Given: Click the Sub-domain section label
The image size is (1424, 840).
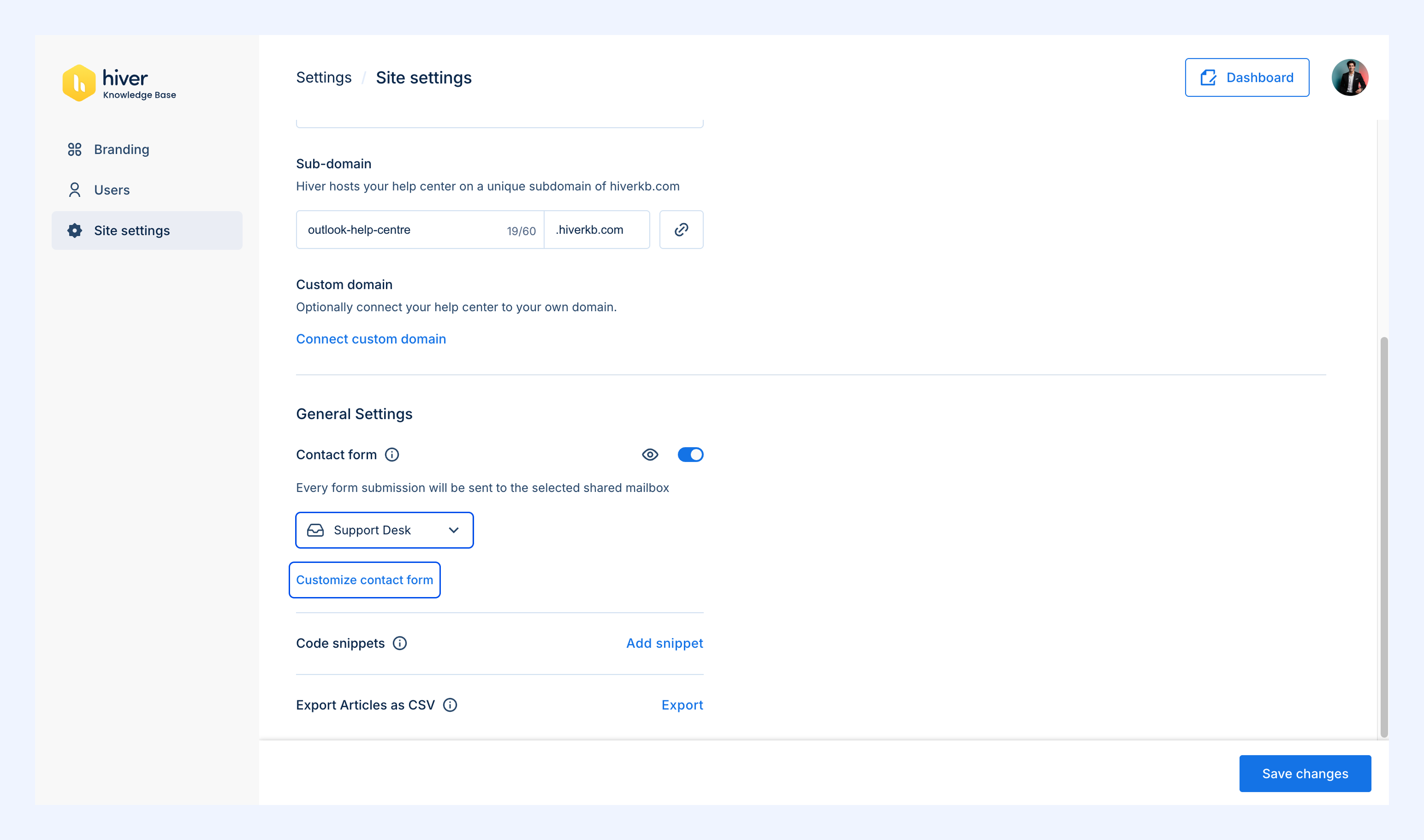Looking at the screenshot, I should pos(333,164).
